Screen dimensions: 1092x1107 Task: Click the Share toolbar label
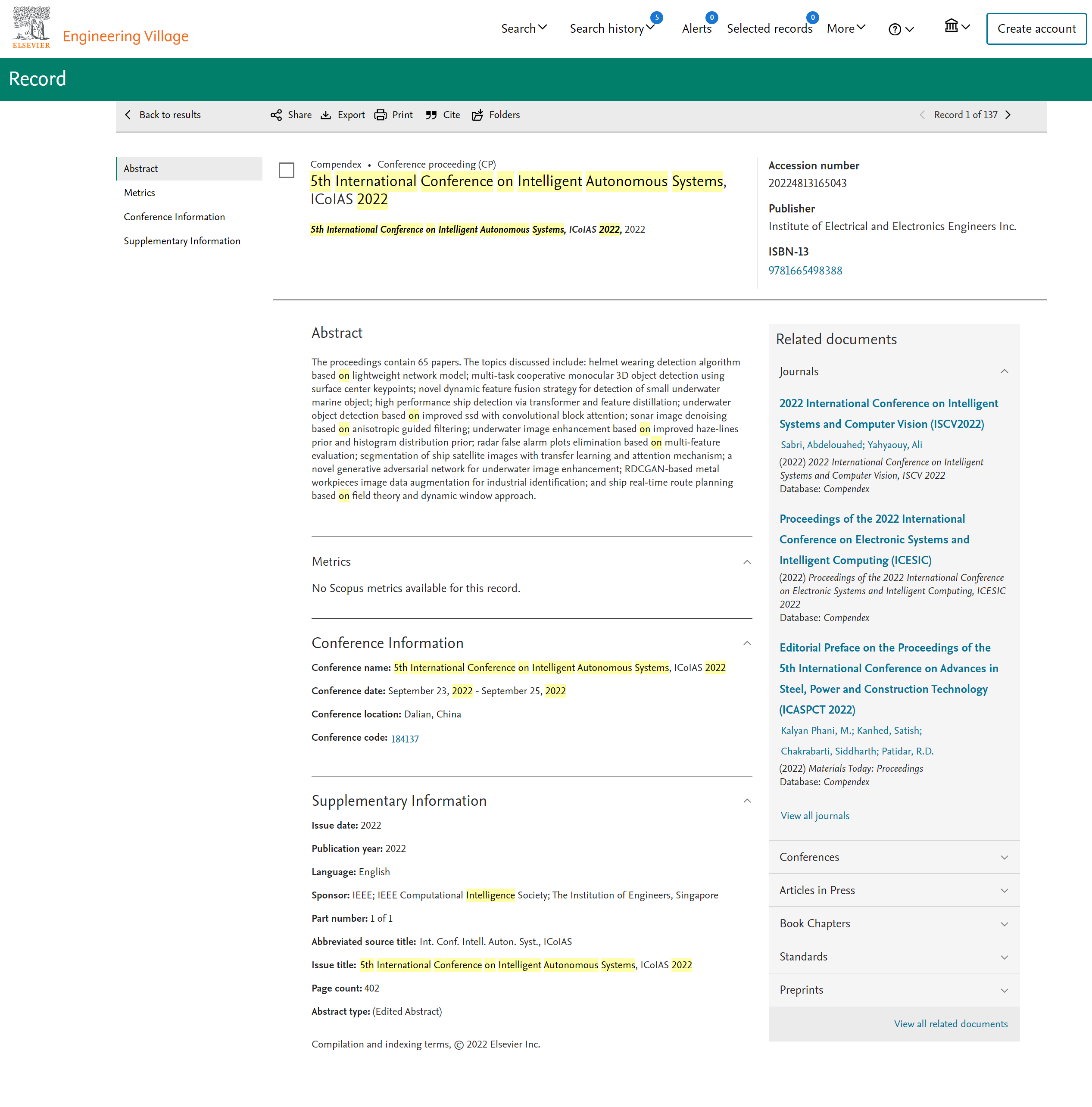click(300, 115)
